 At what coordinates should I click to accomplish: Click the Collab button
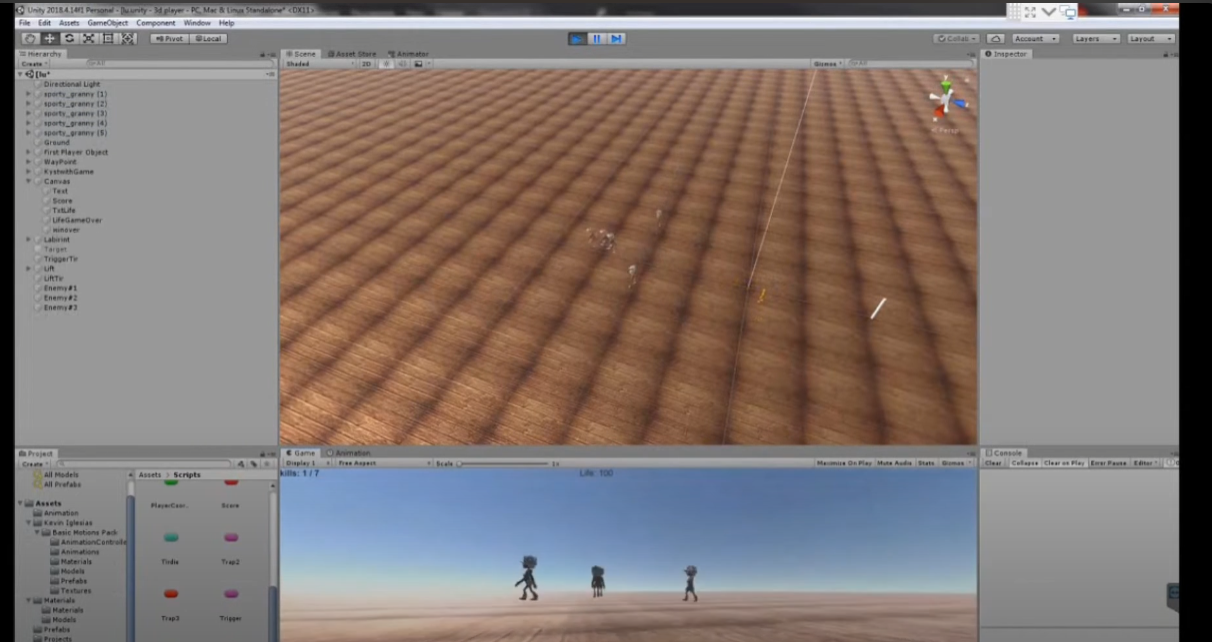point(957,39)
